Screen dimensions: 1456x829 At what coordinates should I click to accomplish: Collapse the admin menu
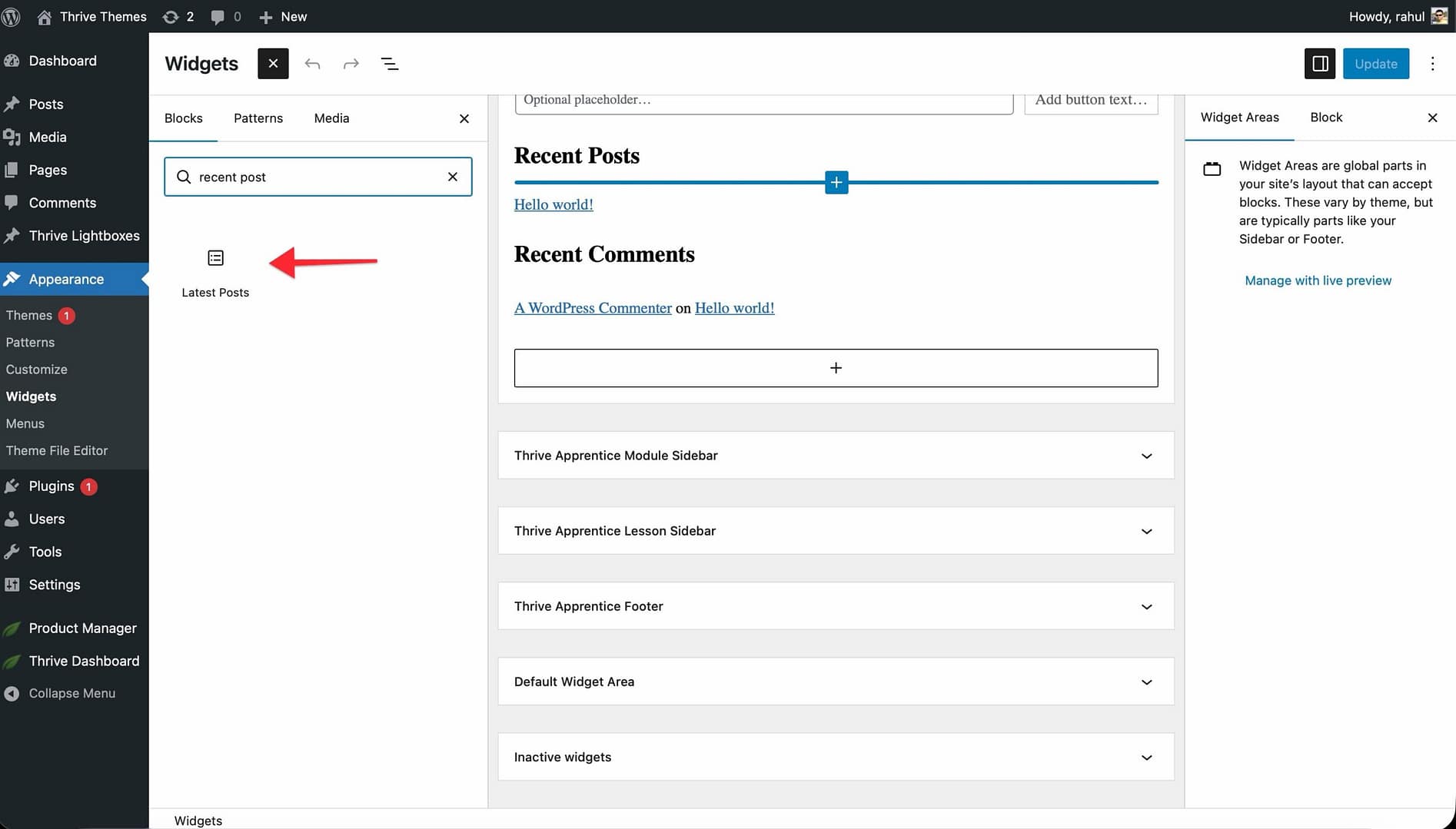coord(71,693)
